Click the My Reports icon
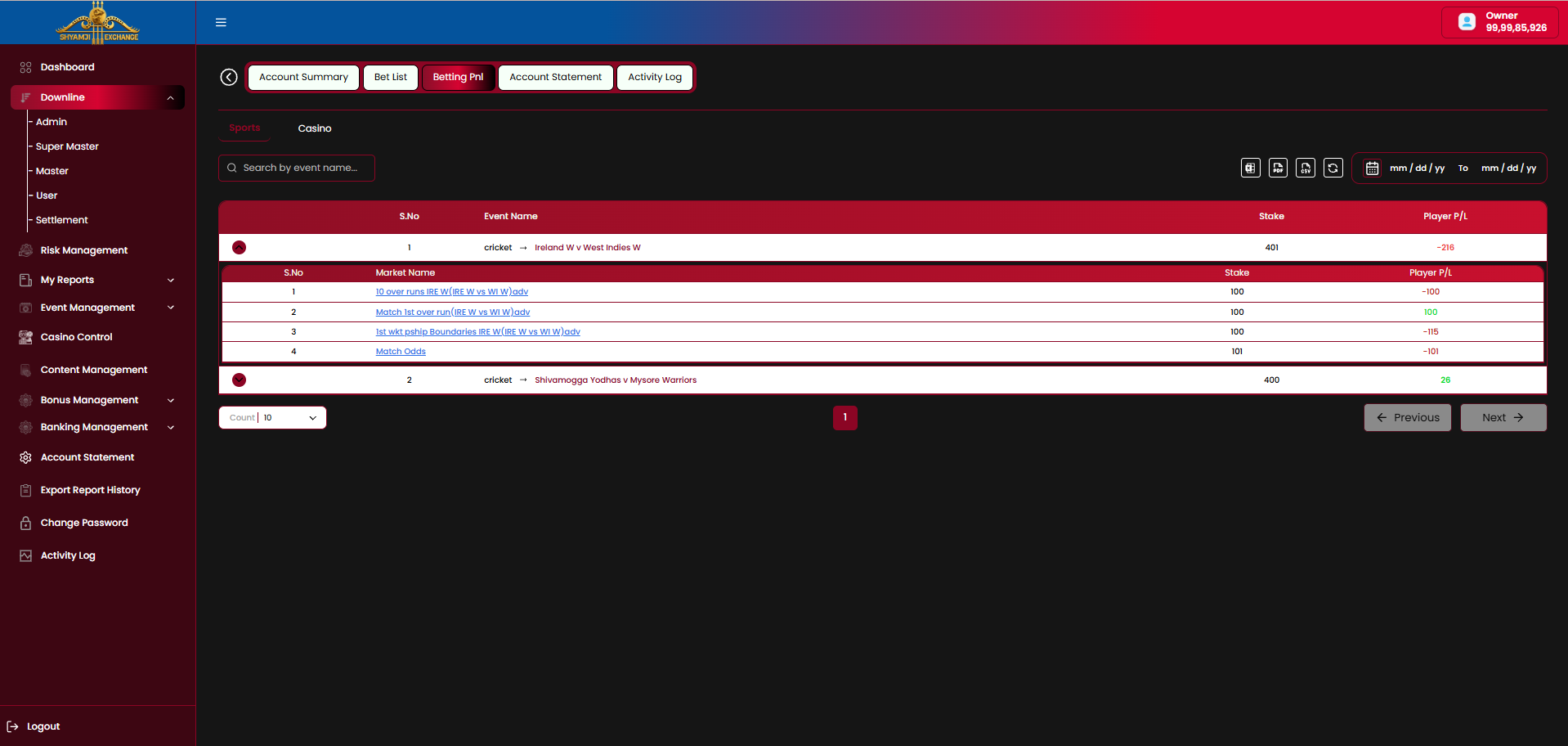 coord(25,280)
